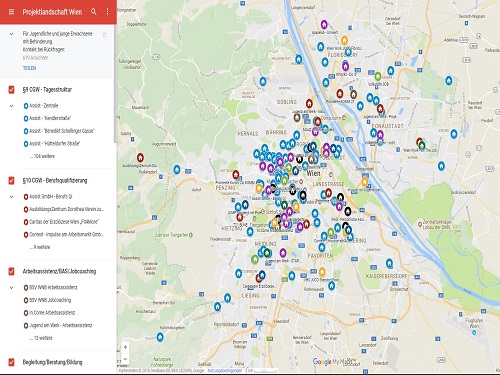Click the blue marker north of Kaiserebersdorf
500x375 pixels.
pos(389,263)
